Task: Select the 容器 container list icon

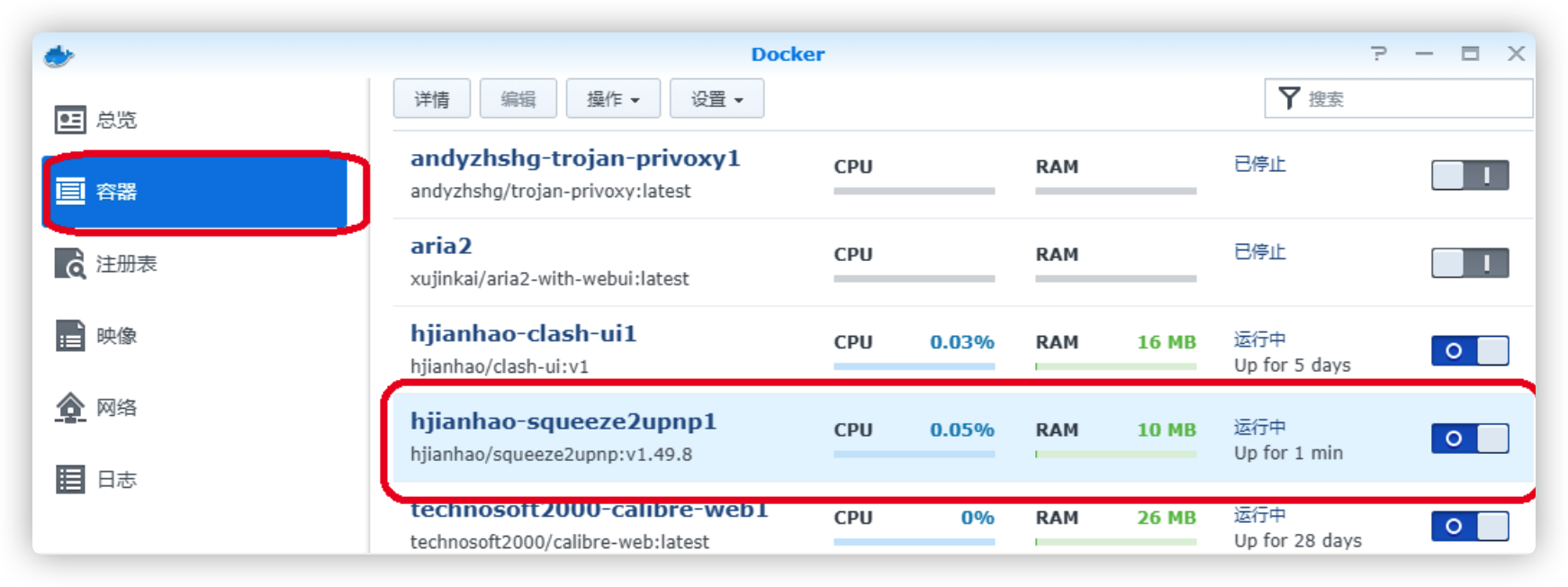Action: tap(70, 191)
